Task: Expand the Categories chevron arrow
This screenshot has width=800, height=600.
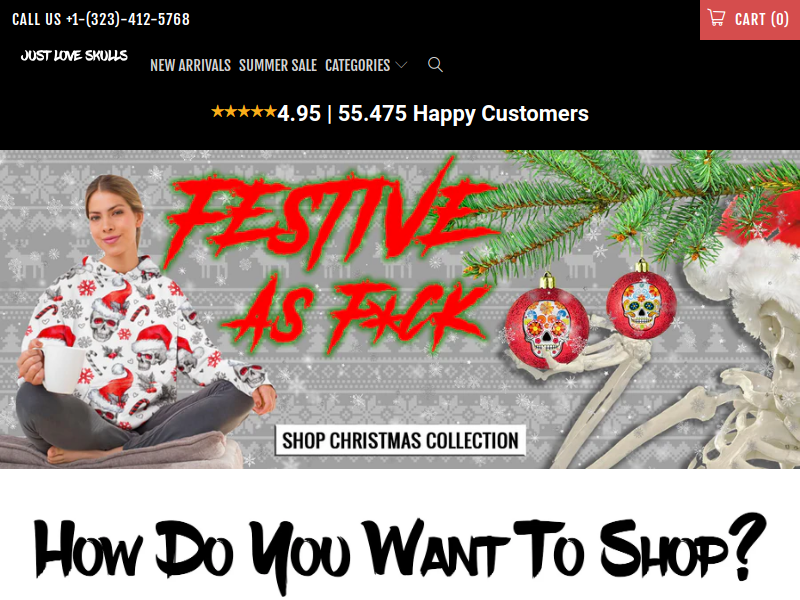Action: [402, 65]
